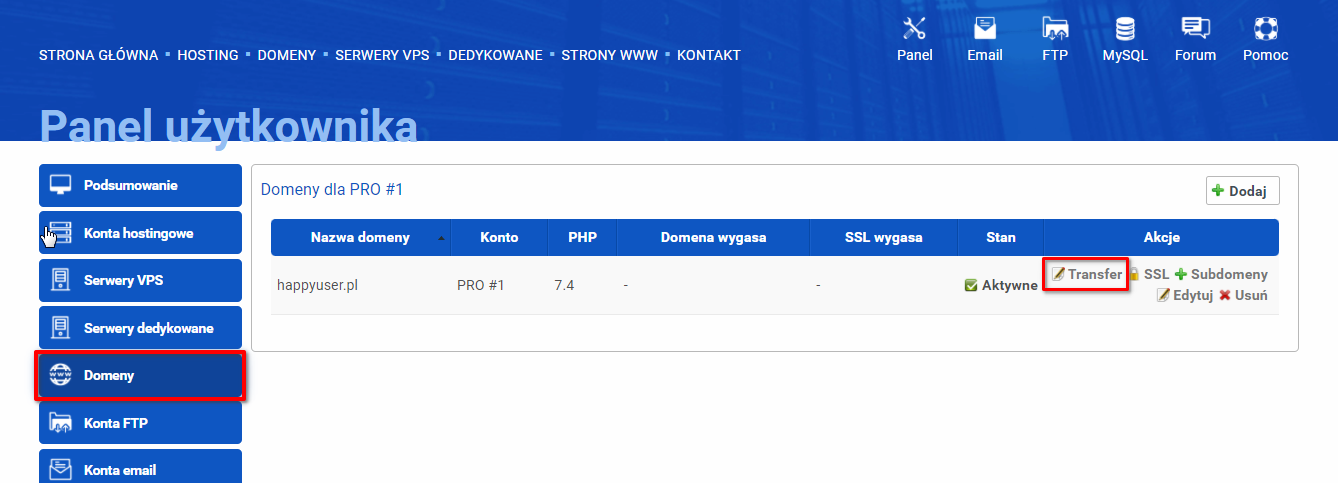Open the Email envelope icon

[x=984, y=28]
